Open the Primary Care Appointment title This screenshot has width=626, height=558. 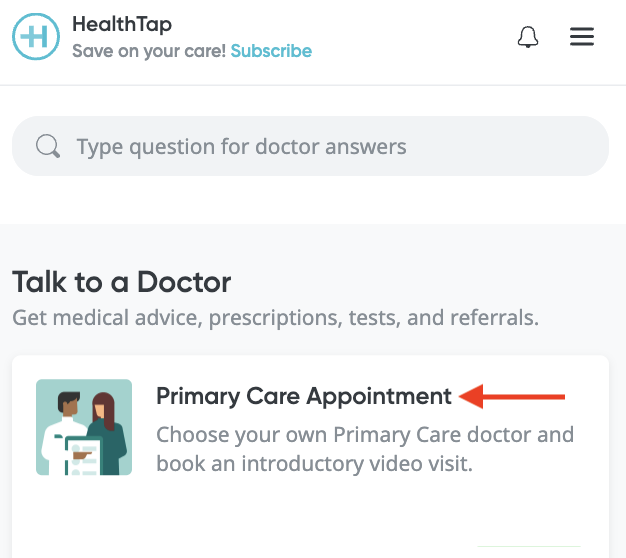click(x=304, y=396)
